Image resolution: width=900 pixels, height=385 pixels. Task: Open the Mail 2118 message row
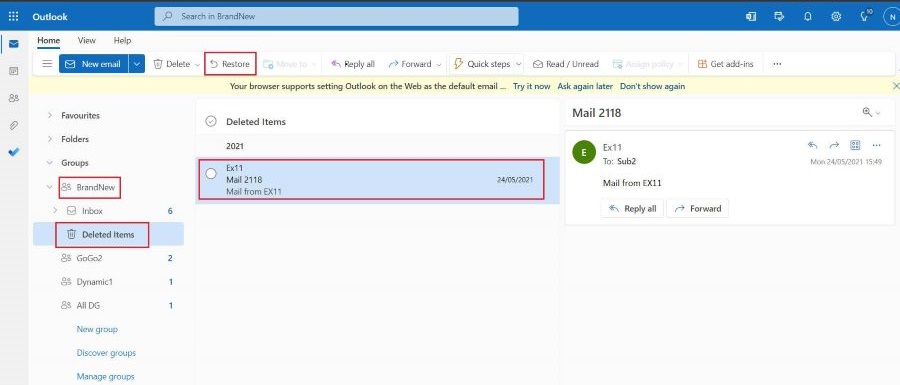click(378, 180)
